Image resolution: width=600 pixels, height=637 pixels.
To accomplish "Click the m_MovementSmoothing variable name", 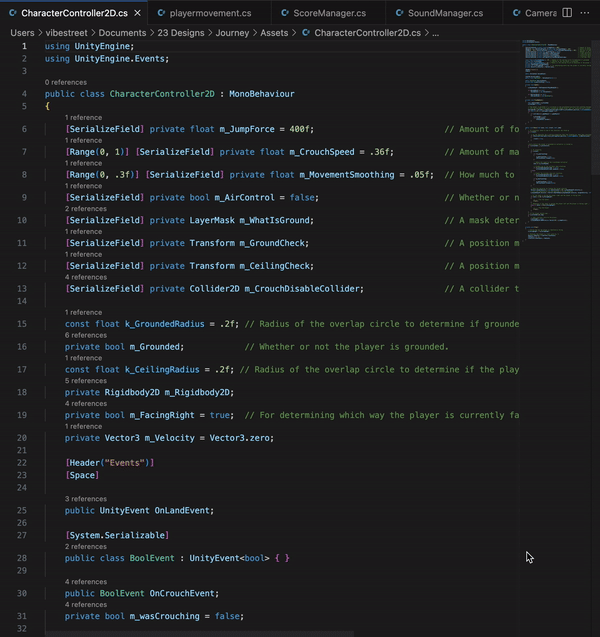I will pyautogui.click(x=347, y=175).
